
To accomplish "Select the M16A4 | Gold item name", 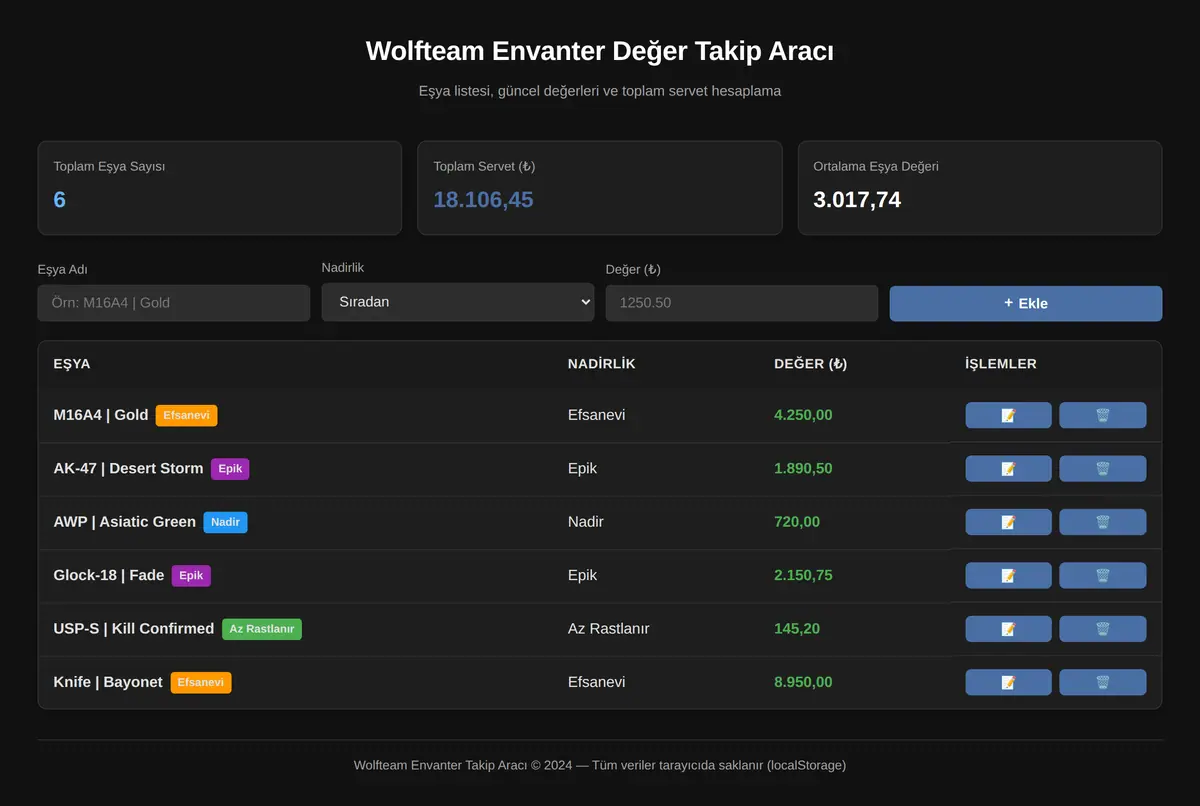I will 101,415.
